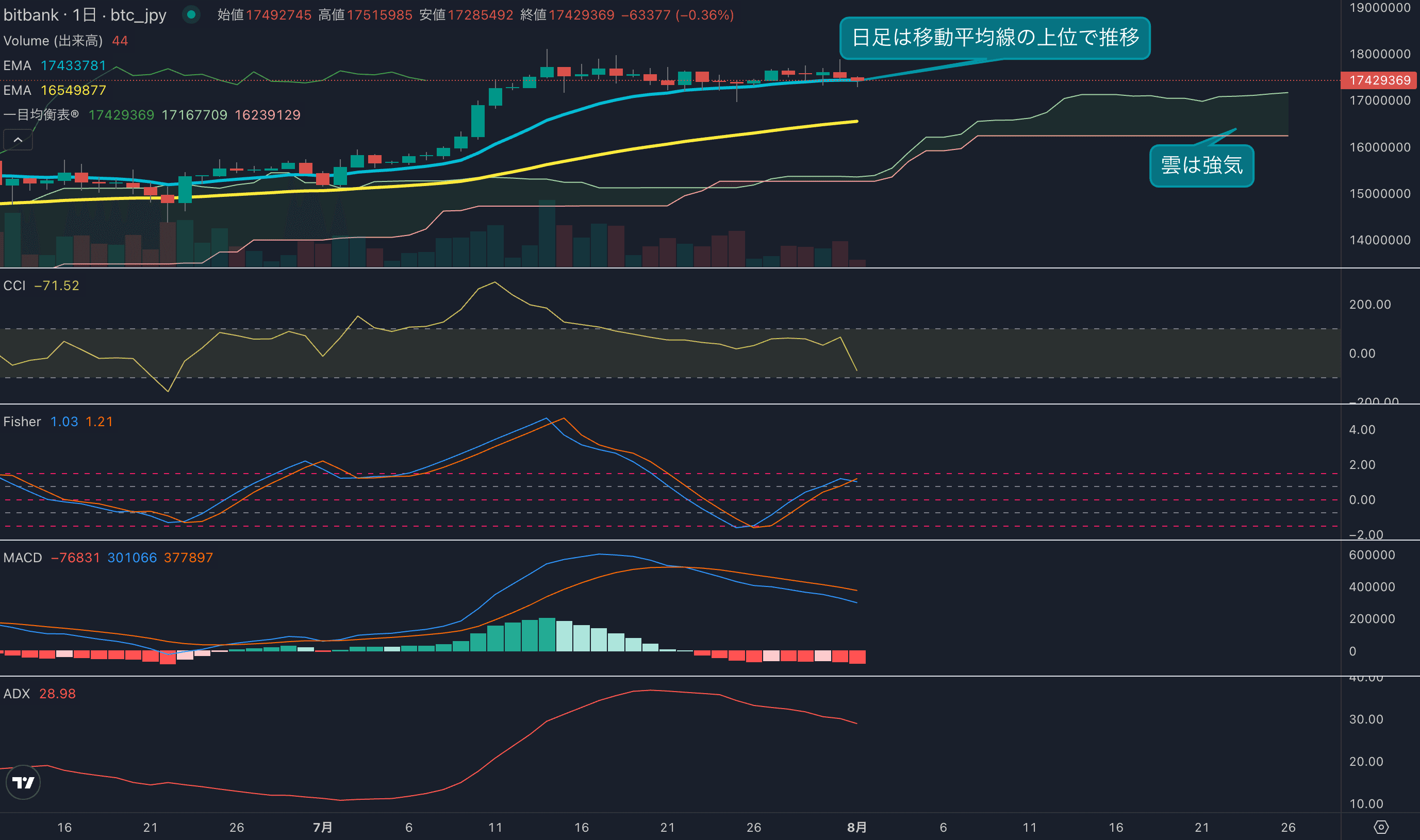Click the 18000000 price scale label
Viewport: 1420px width, 840px height.
coord(1379,54)
